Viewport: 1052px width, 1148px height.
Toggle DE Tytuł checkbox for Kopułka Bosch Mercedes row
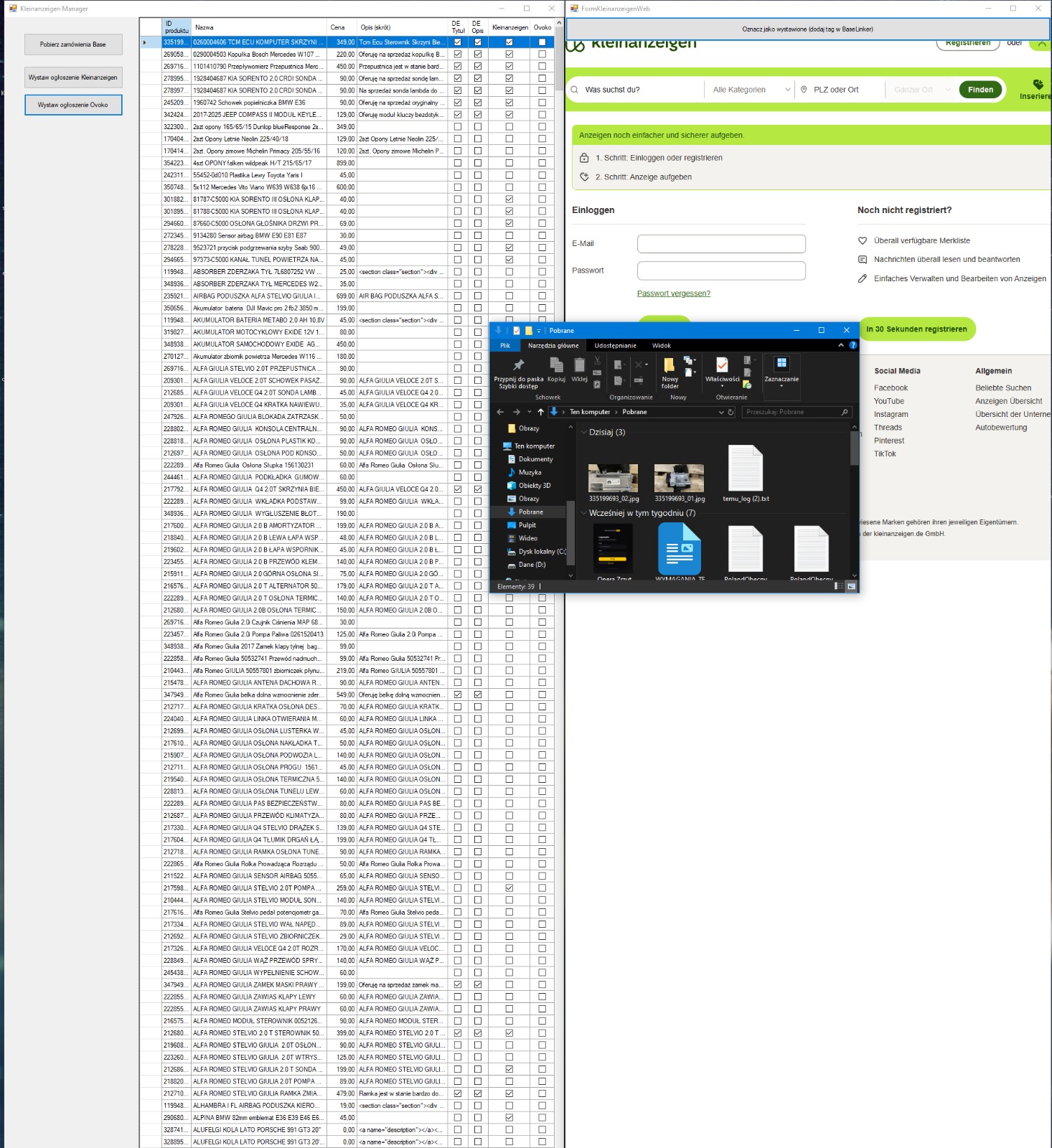point(458,55)
